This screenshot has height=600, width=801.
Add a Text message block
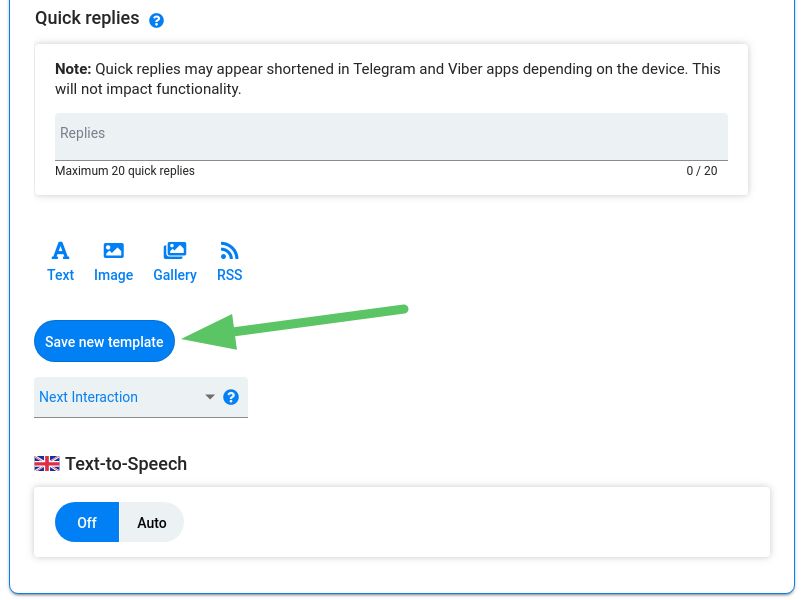(x=60, y=261)
